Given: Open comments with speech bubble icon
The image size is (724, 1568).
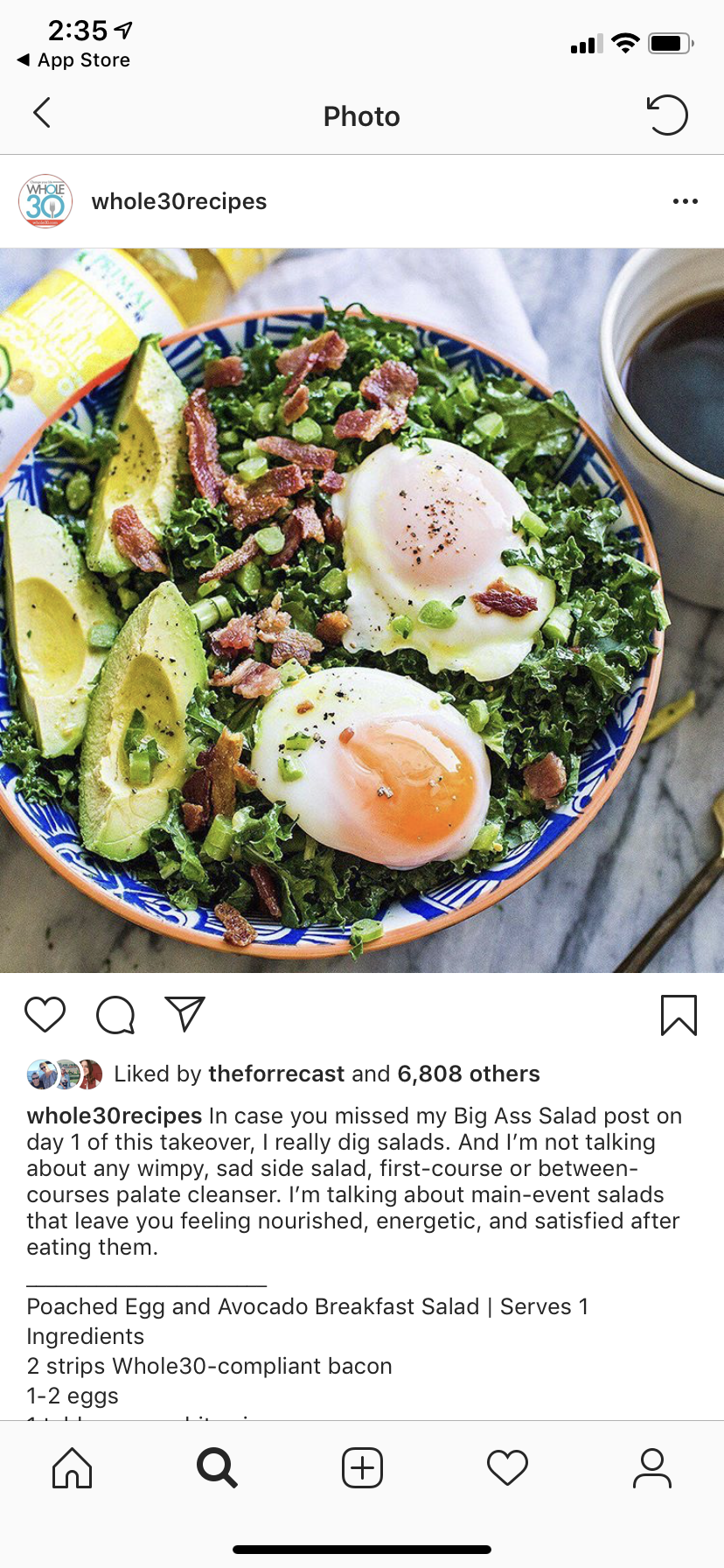Looking at the screenshot, I should 115,1015.
